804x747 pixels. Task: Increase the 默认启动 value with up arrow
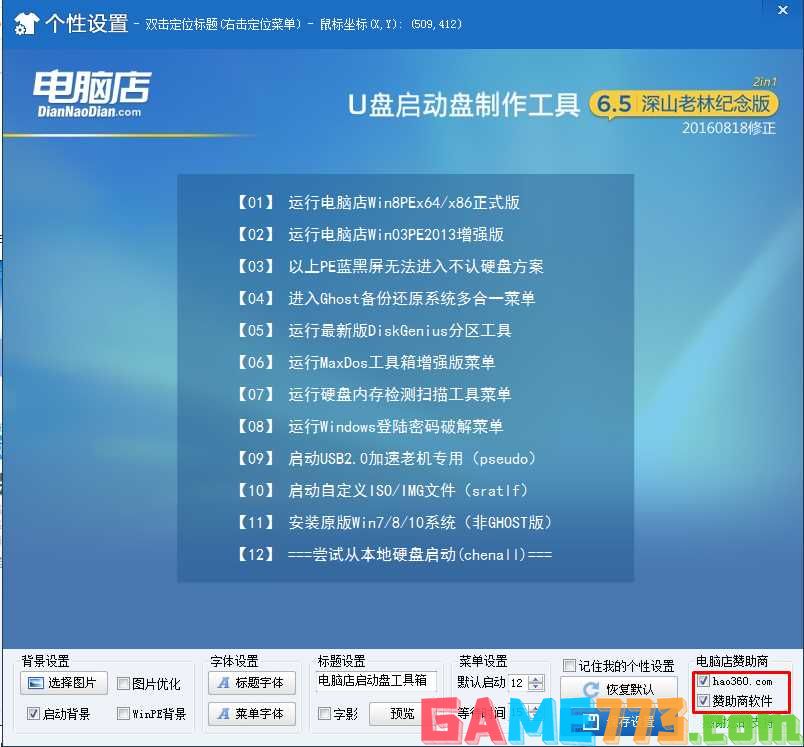point(535,679)
